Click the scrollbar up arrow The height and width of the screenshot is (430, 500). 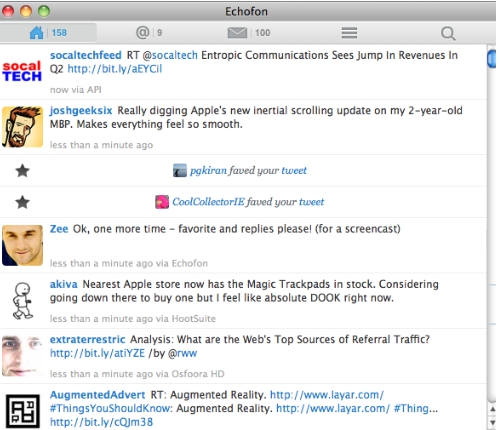(x=492, y=409)
